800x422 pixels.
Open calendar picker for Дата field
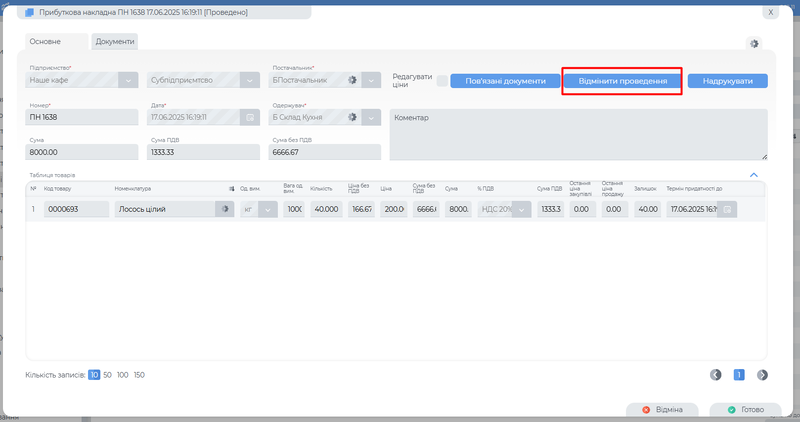250,117
